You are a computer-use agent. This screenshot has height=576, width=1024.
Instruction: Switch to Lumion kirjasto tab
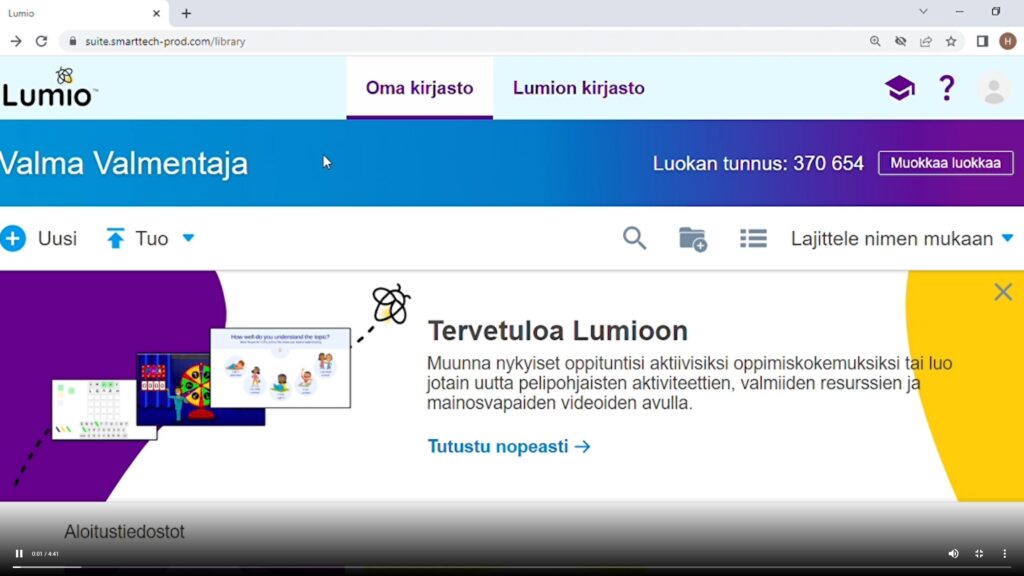click(578, 88)
